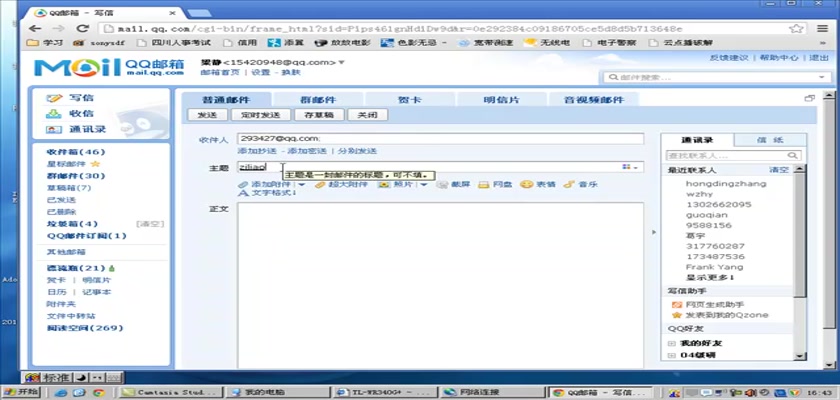Click the 网盘 net disk icon
This screenshot has width=840, height=400.
[x=484, y=184]
